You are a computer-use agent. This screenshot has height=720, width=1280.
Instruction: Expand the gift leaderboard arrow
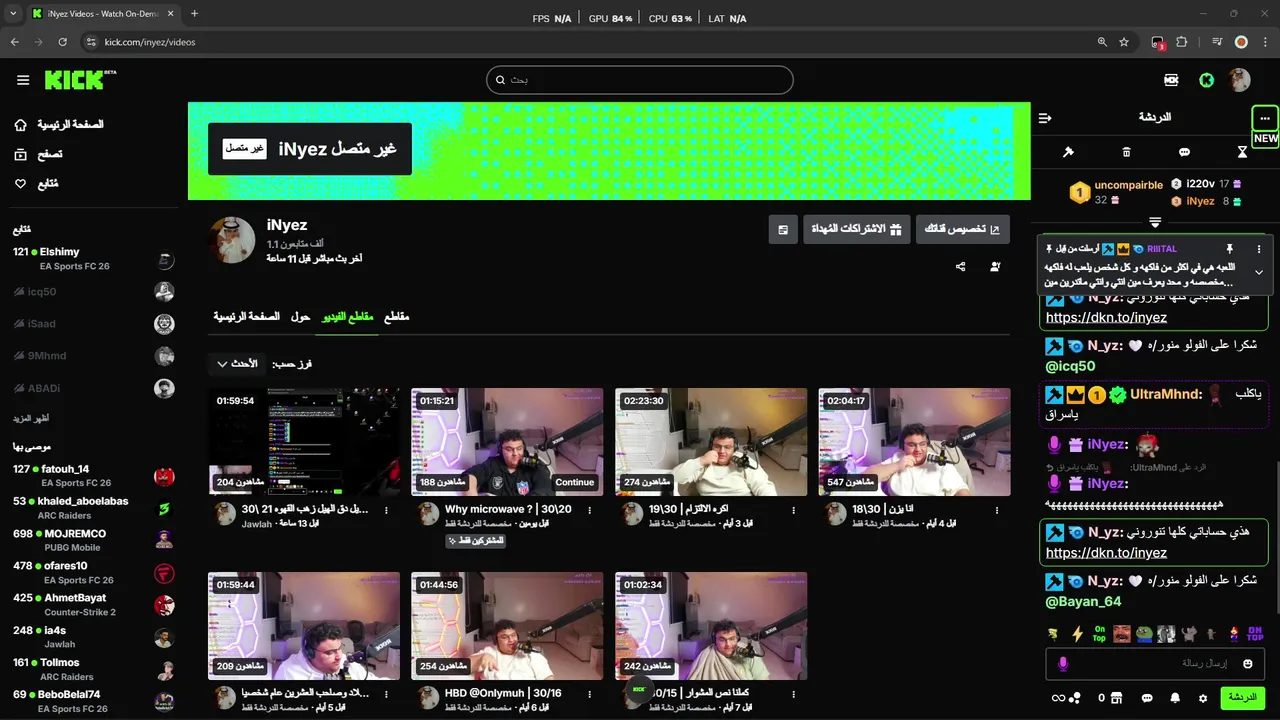[1155, 222]
